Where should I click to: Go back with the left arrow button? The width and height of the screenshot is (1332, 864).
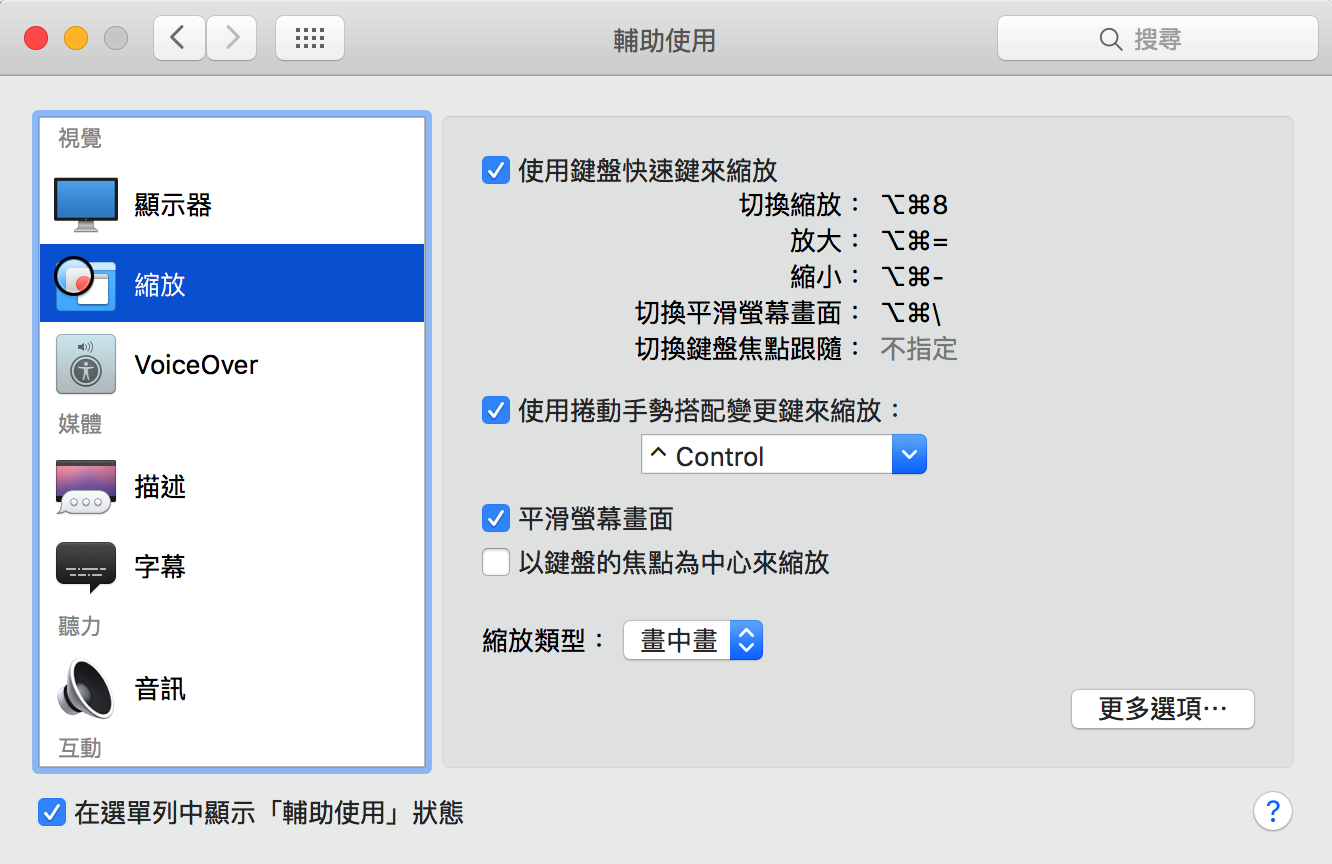179,39
